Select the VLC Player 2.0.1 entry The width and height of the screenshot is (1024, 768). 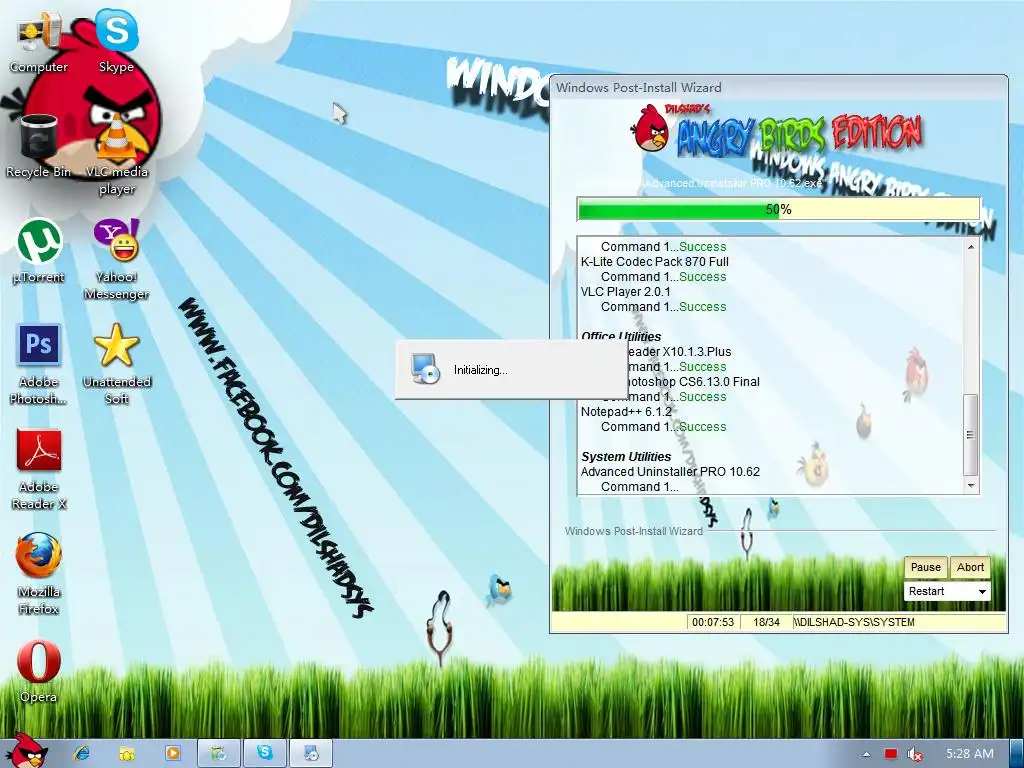(x=625, y=292)
